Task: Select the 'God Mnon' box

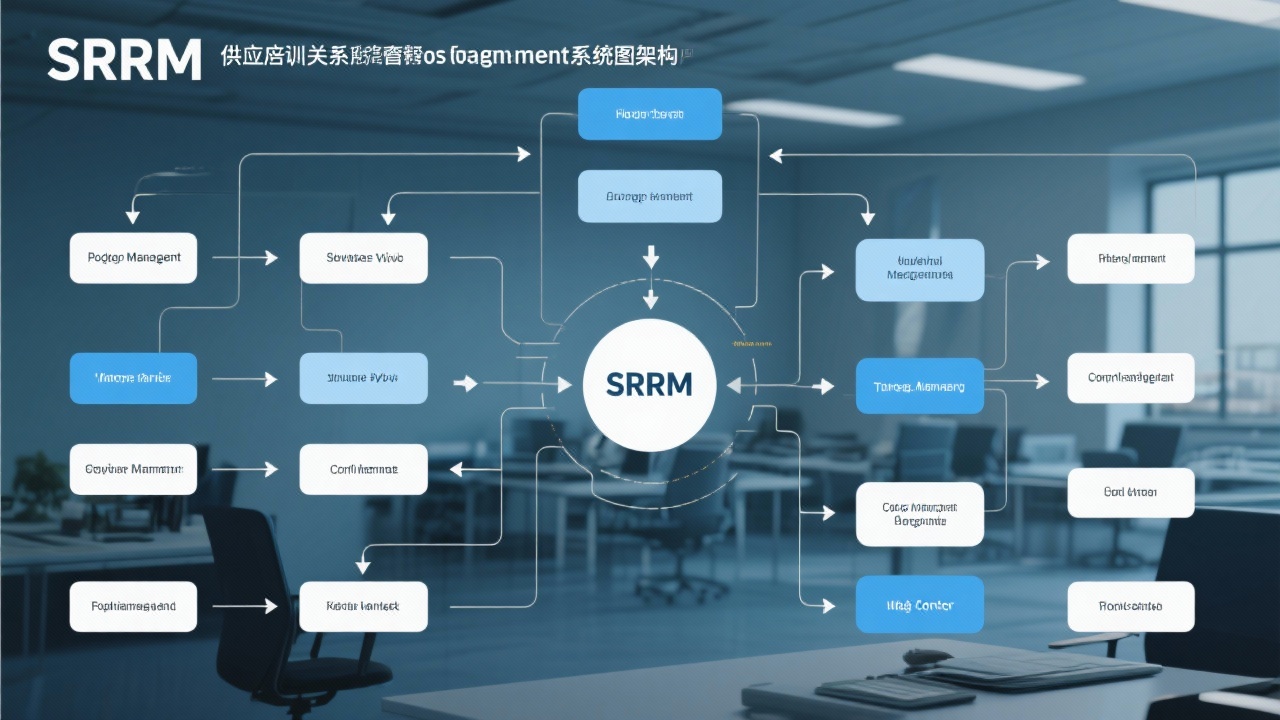Action: [1130, 492]
